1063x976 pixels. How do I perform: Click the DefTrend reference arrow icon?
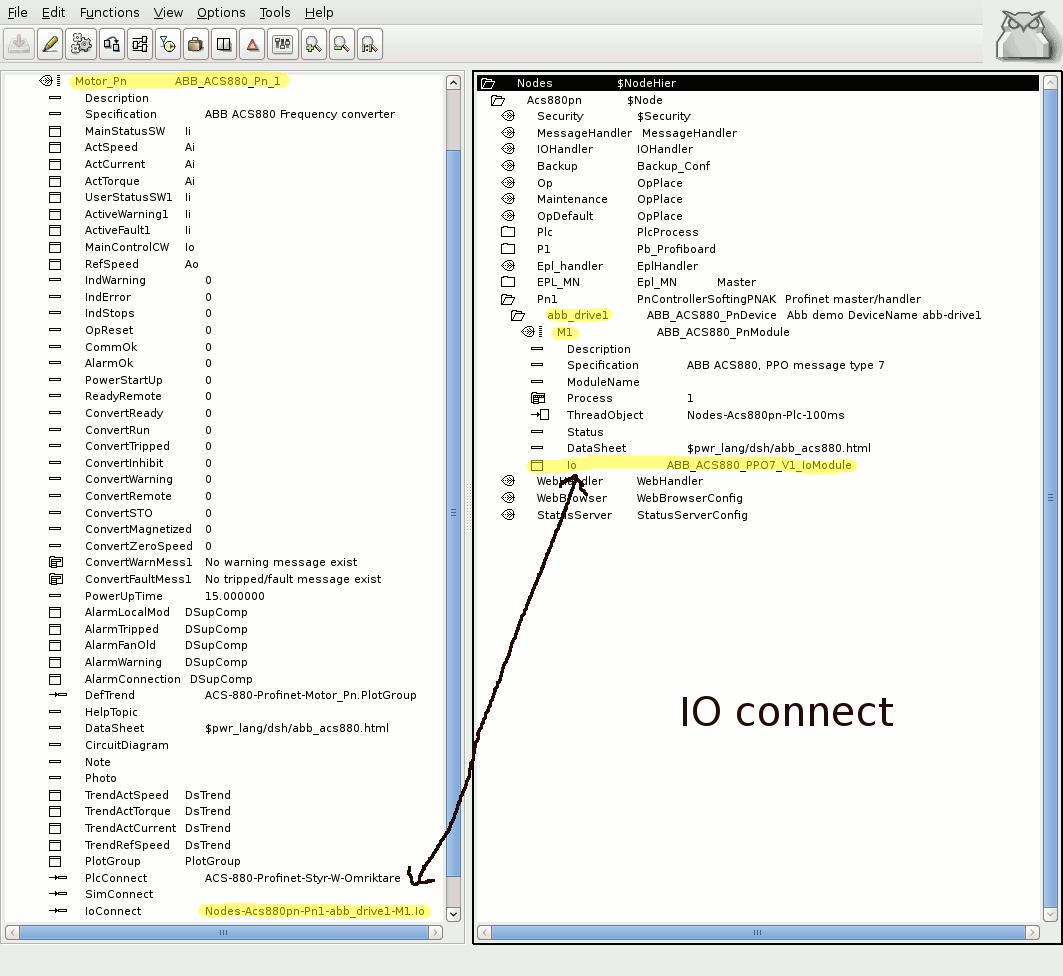(x=58, y=695)
